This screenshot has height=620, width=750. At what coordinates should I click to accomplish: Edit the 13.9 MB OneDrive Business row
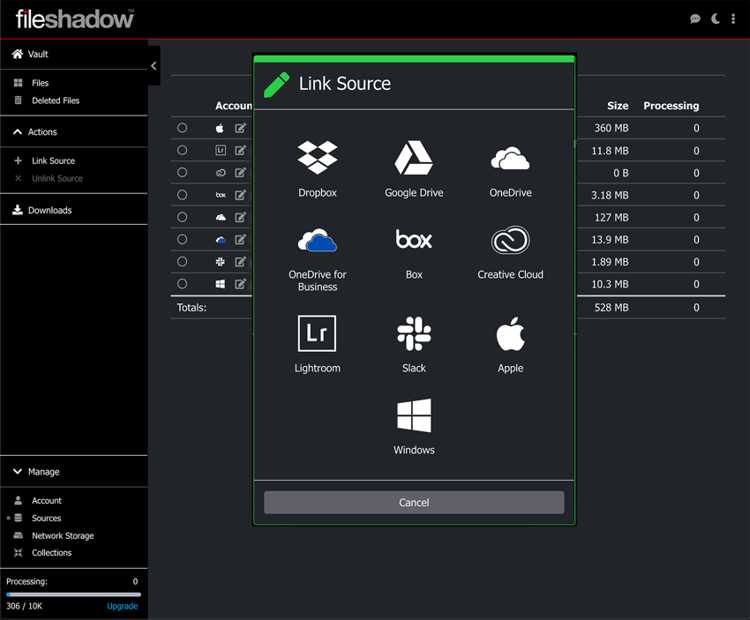coord(240,239)
